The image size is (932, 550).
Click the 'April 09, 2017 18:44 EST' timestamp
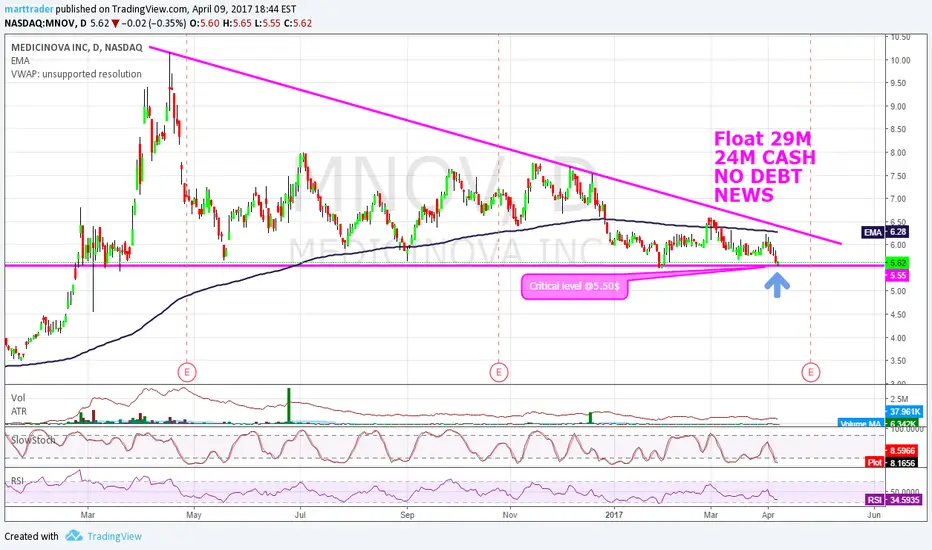(244, 9)
